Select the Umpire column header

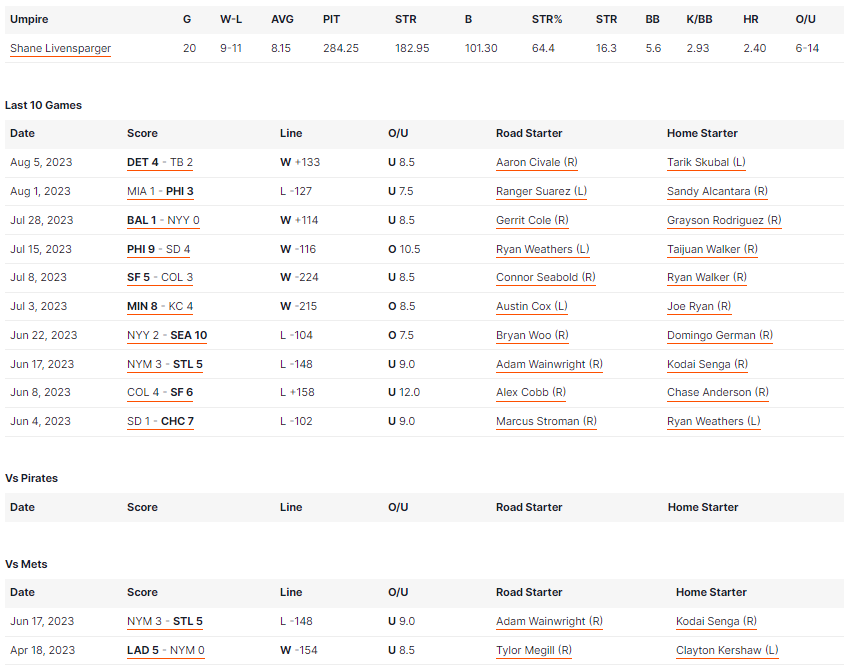(x=29, y=19)
